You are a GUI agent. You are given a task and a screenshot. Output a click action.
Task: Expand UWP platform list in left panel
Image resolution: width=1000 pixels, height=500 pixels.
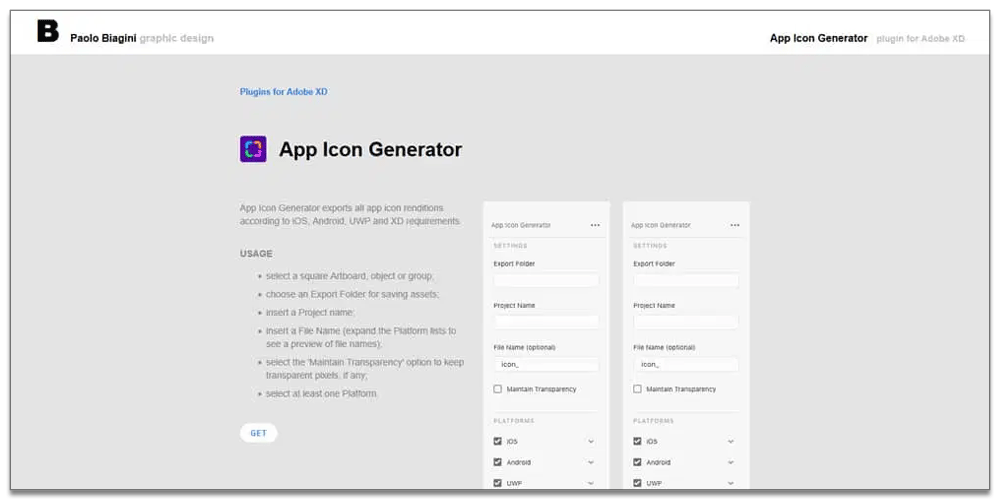click(591, 483)
